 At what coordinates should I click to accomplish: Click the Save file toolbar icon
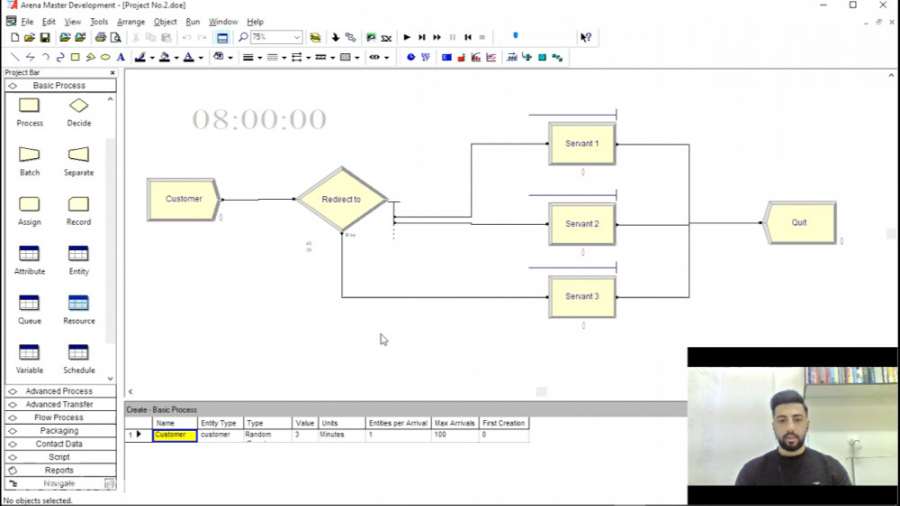45,38
